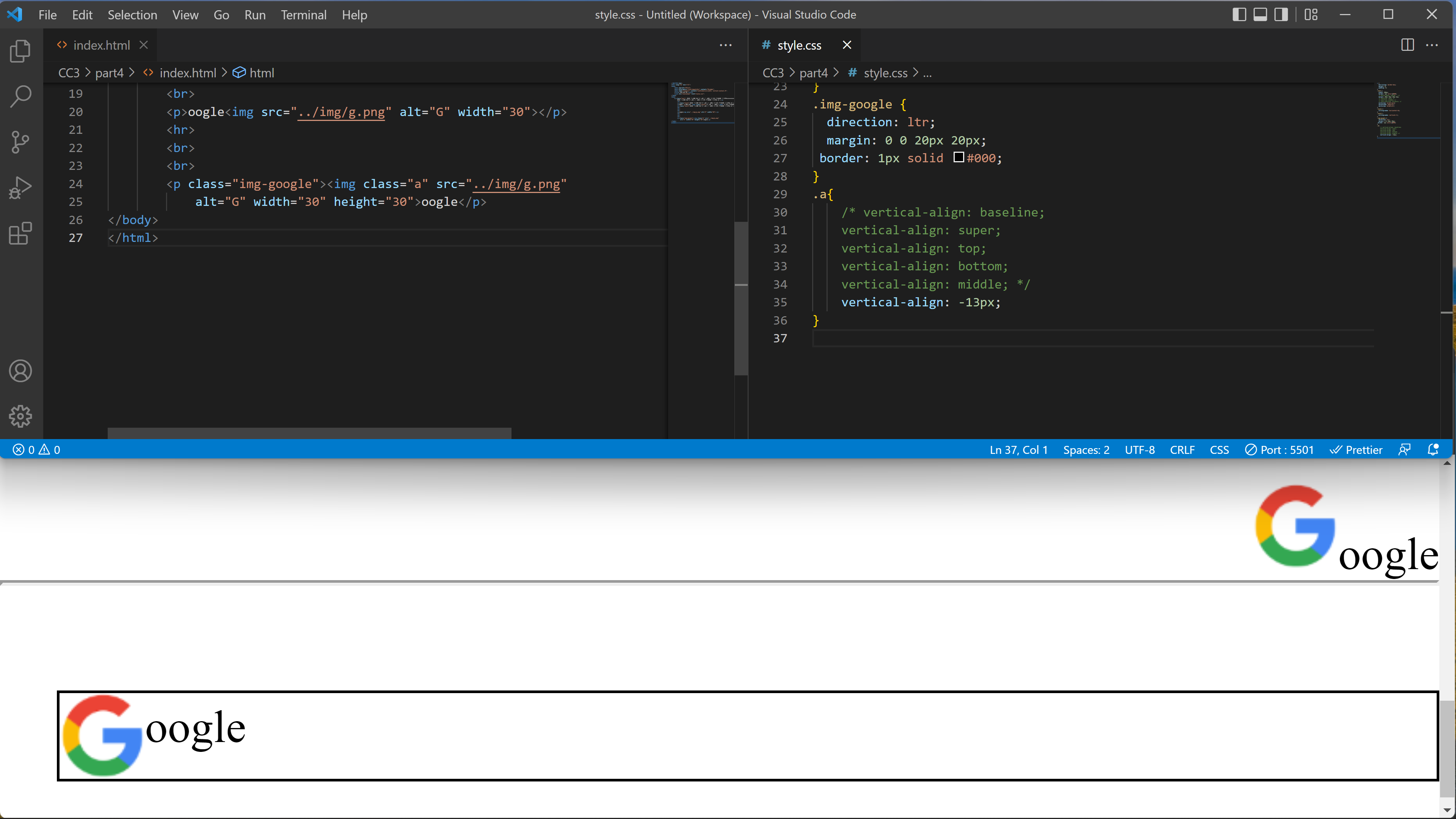Open the Go menu
1456x819 pixels.
(x=221, y=15)
